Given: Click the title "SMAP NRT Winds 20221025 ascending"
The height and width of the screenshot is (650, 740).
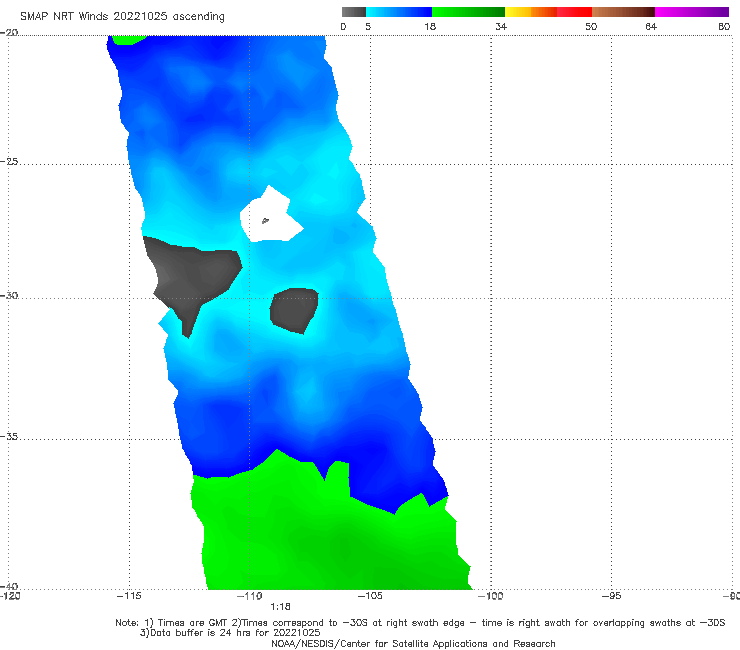Looking at the screenshot, I should pyautogui.click(x=122, y=16).
